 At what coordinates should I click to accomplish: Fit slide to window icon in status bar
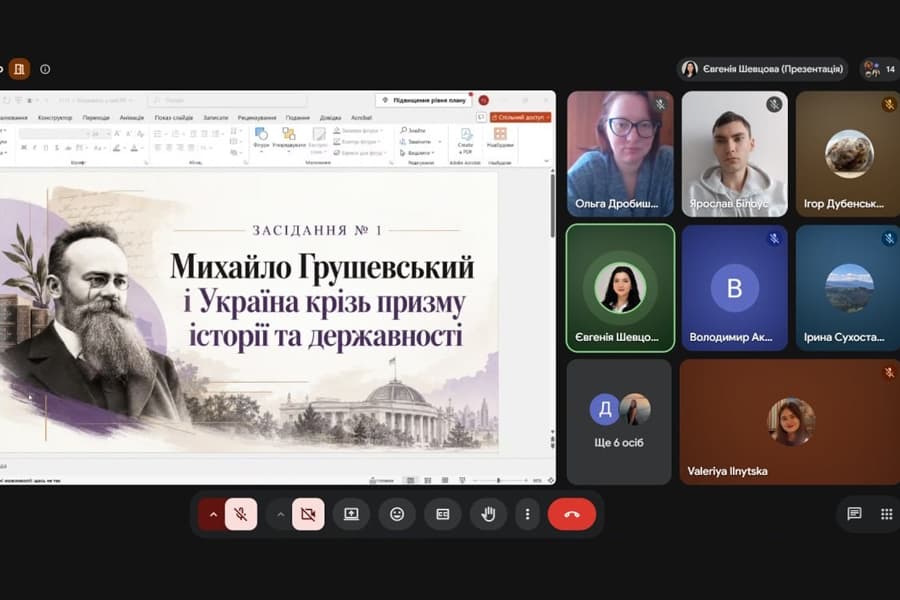click(x=550, y=480)
